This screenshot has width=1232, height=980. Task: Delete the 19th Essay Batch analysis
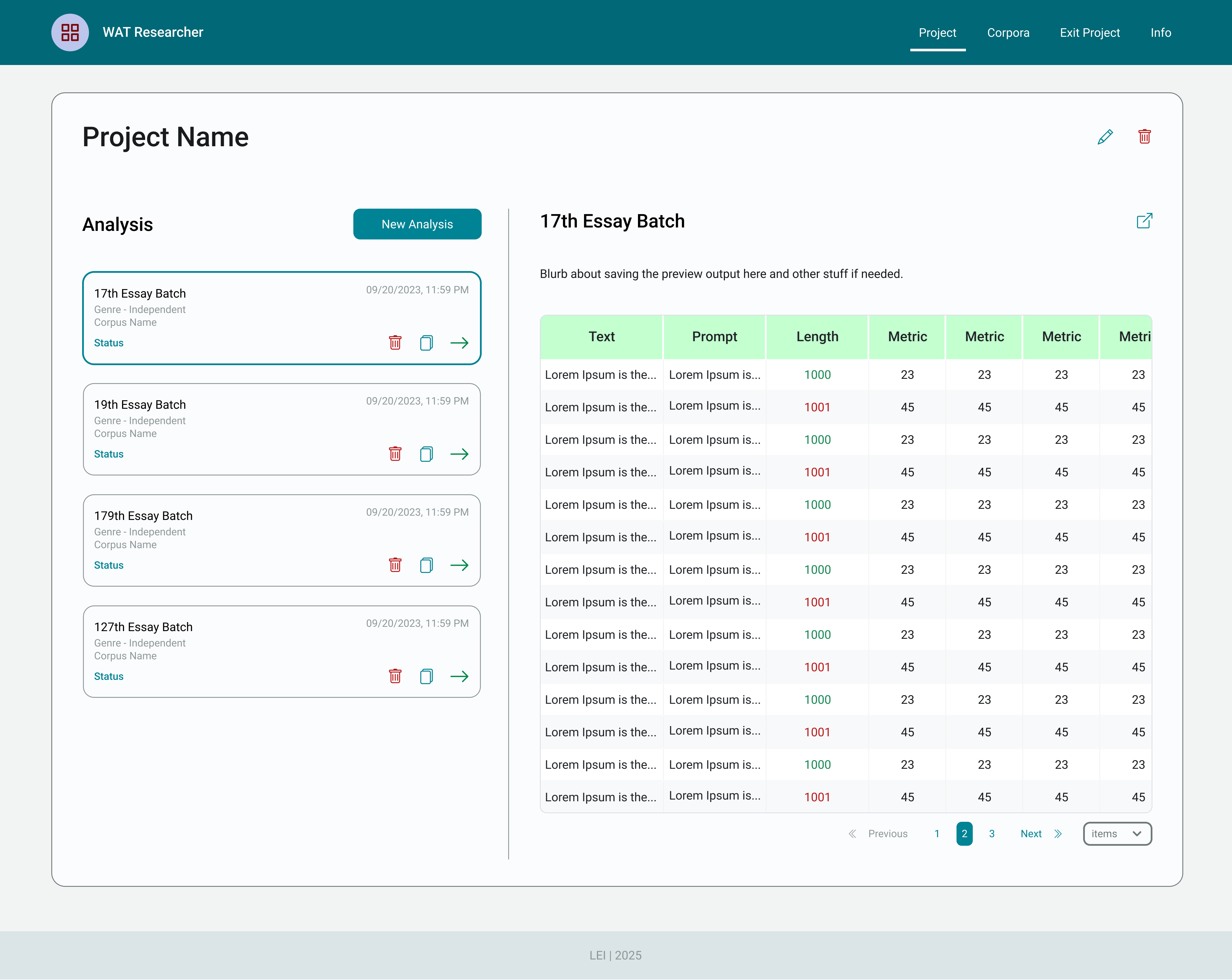(395, 454)
